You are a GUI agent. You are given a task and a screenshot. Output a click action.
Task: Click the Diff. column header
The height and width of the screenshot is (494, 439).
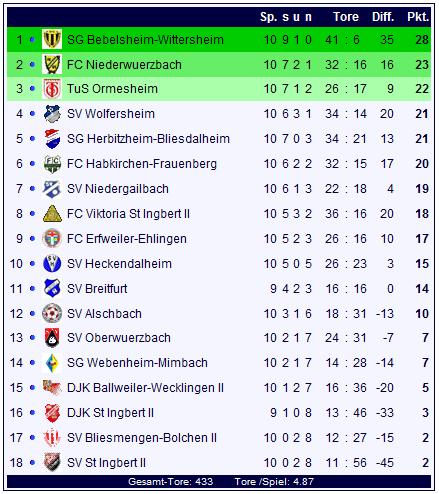click(383, 17)
